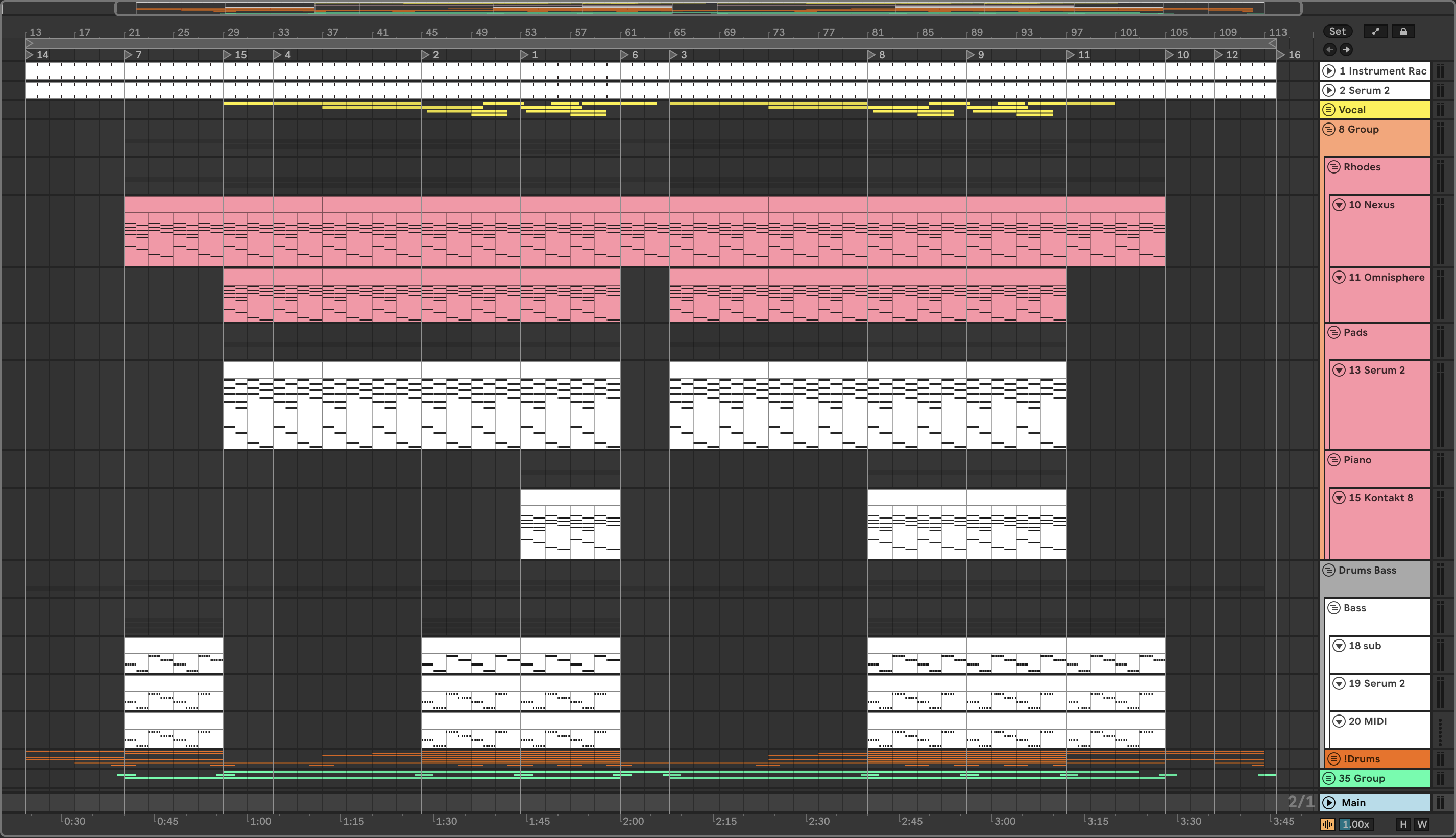This screenshot has height=838, width=1456.
Task: Unfold the Vocal group track
Action: click(x=1329, y=109)
